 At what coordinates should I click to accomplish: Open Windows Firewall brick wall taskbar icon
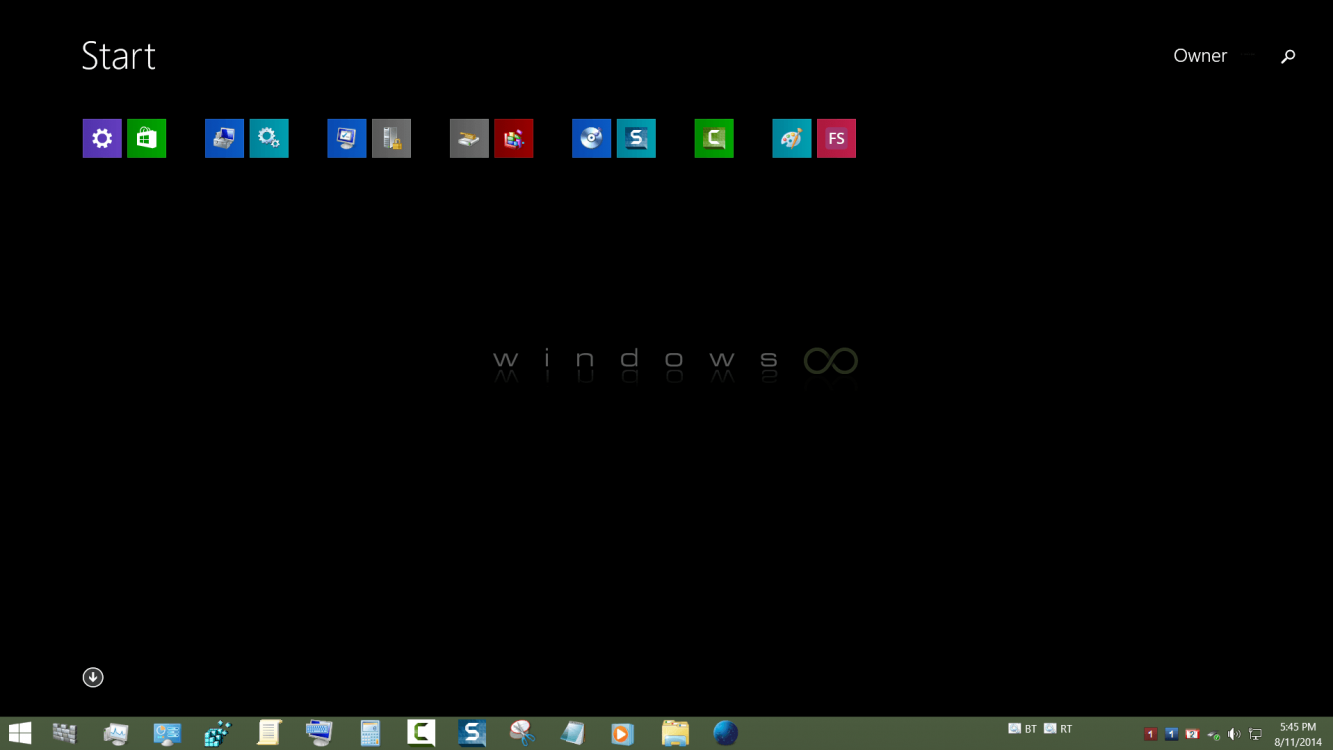pyautogui.click(x=65, y=733)
